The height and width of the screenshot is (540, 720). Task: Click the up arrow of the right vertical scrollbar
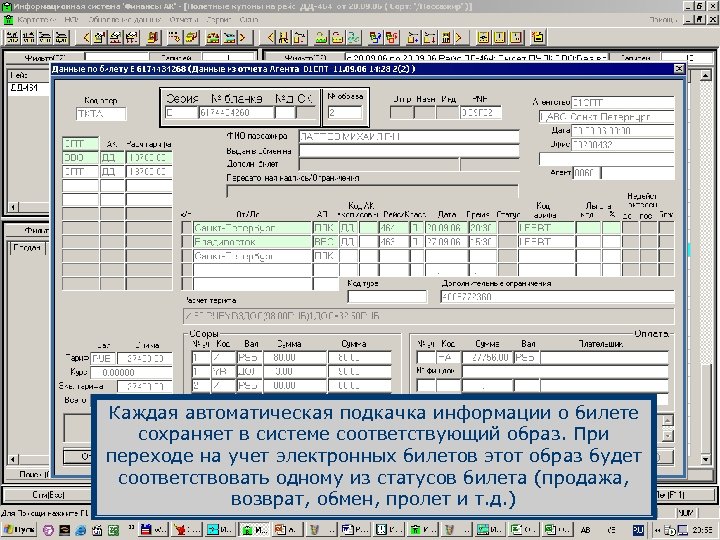[x=706, y=75]
